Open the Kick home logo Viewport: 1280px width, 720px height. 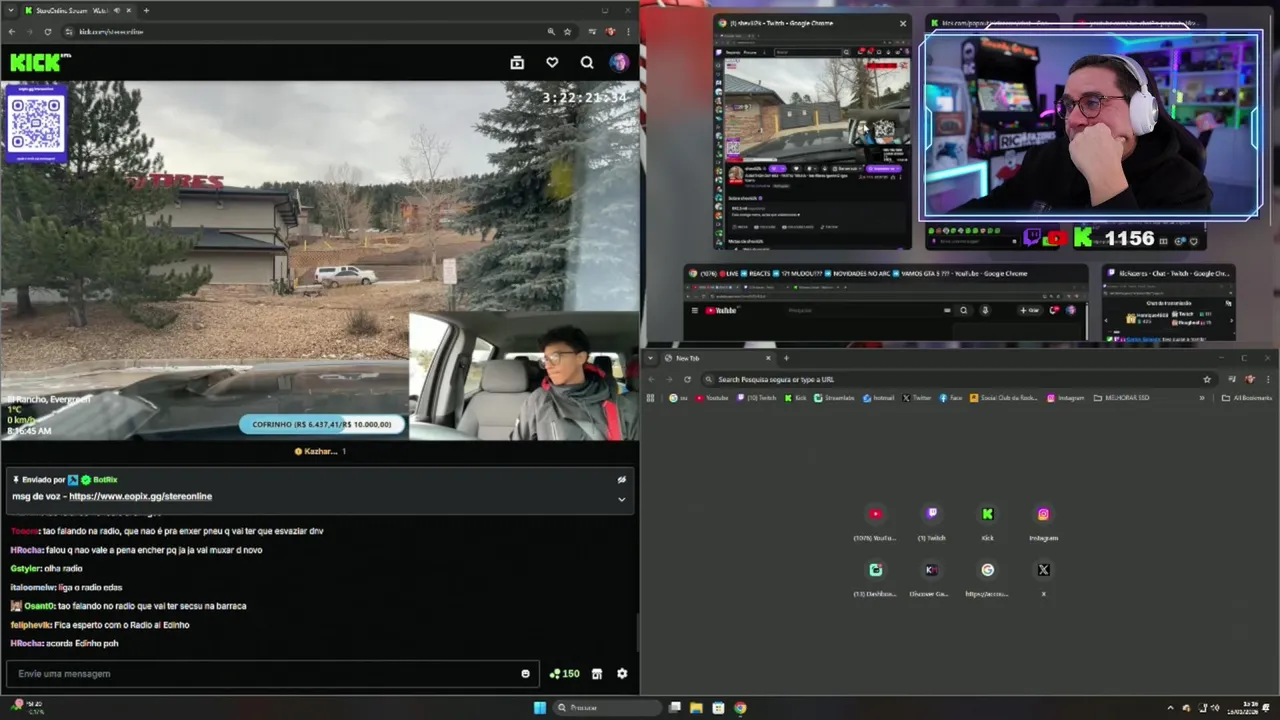click(40, 62)
